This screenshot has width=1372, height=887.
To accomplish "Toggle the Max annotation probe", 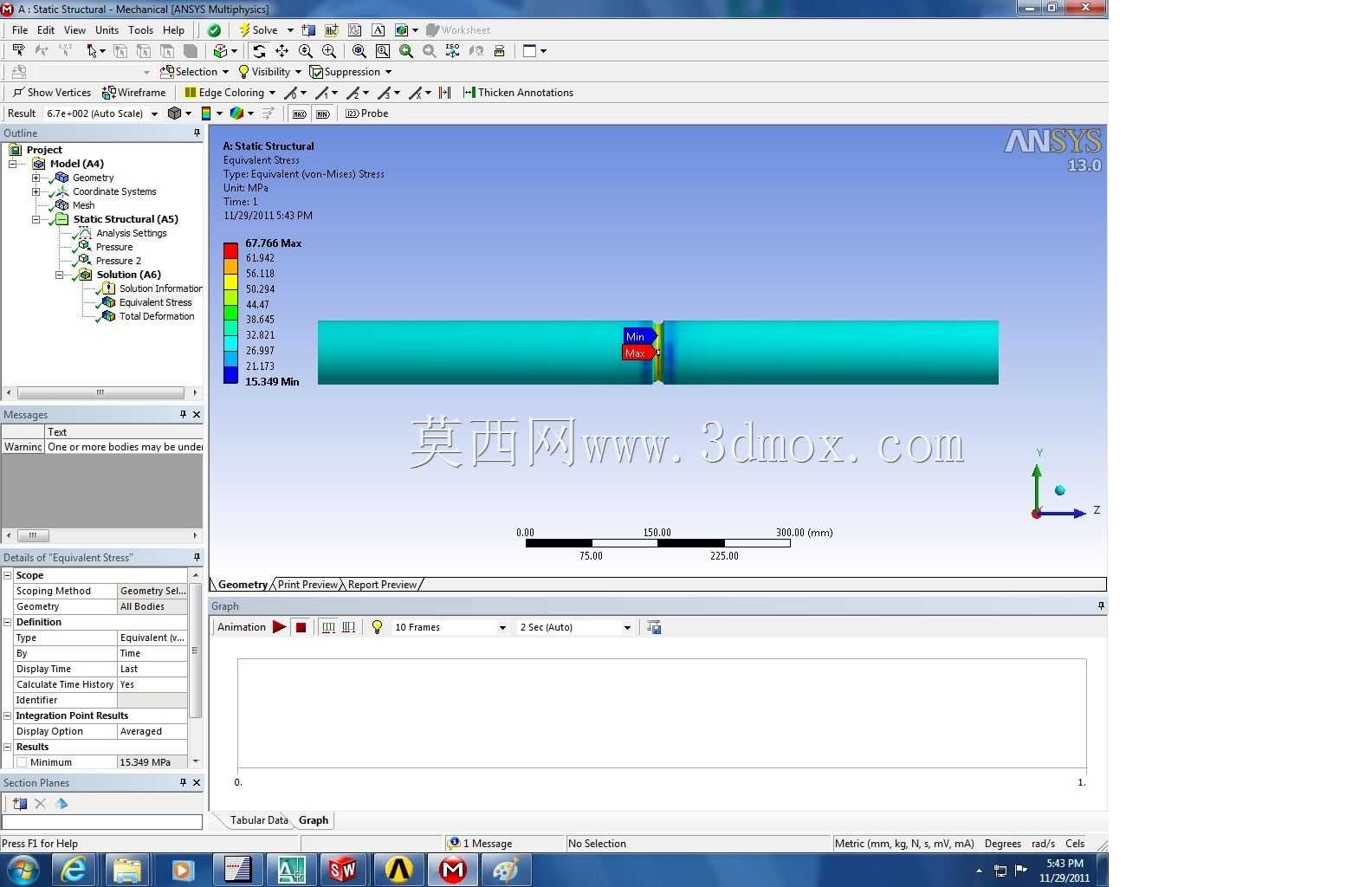I will click(x=299, y=113).
